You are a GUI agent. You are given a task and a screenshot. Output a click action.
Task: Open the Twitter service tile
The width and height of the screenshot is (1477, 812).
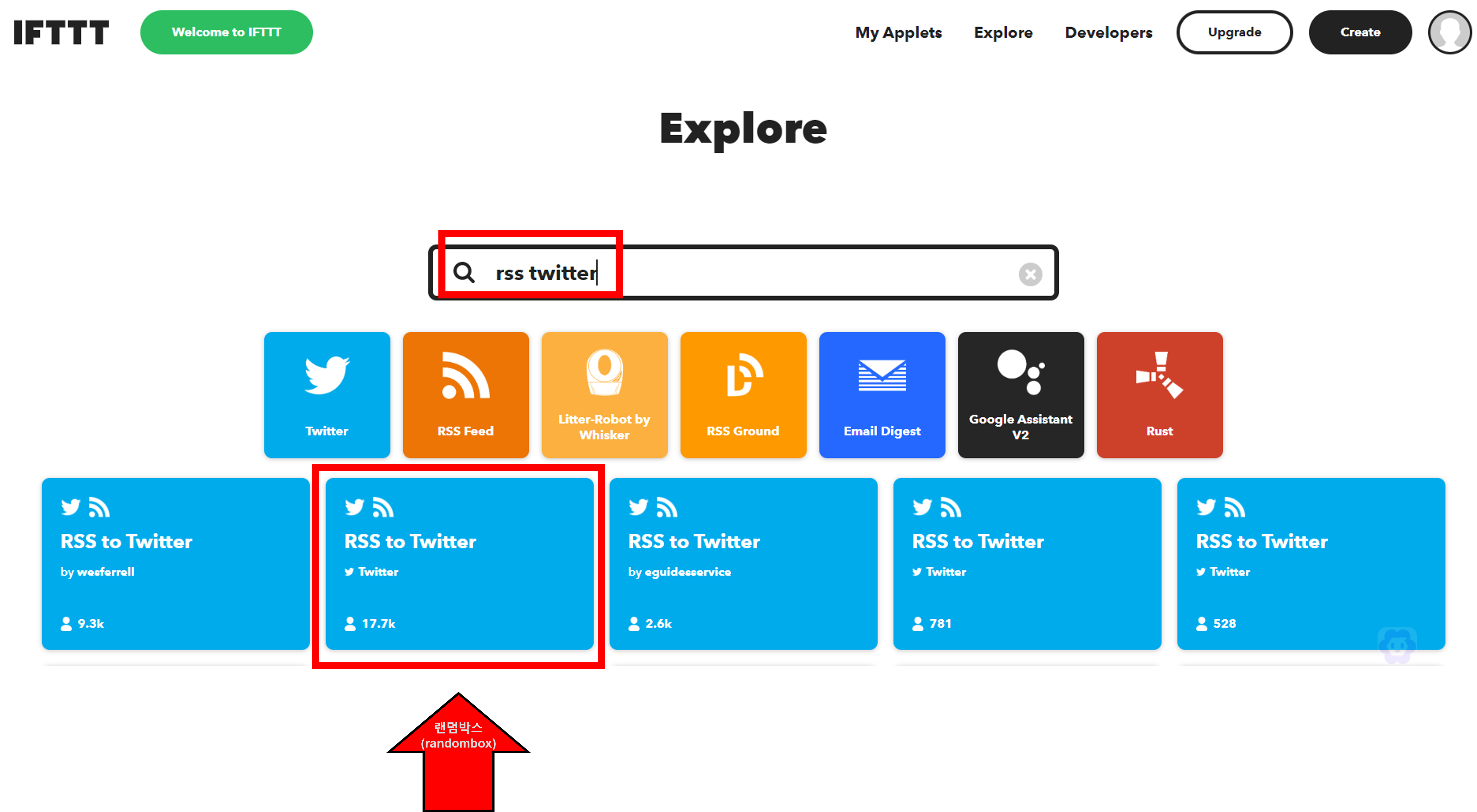click(x=327, y=394)
